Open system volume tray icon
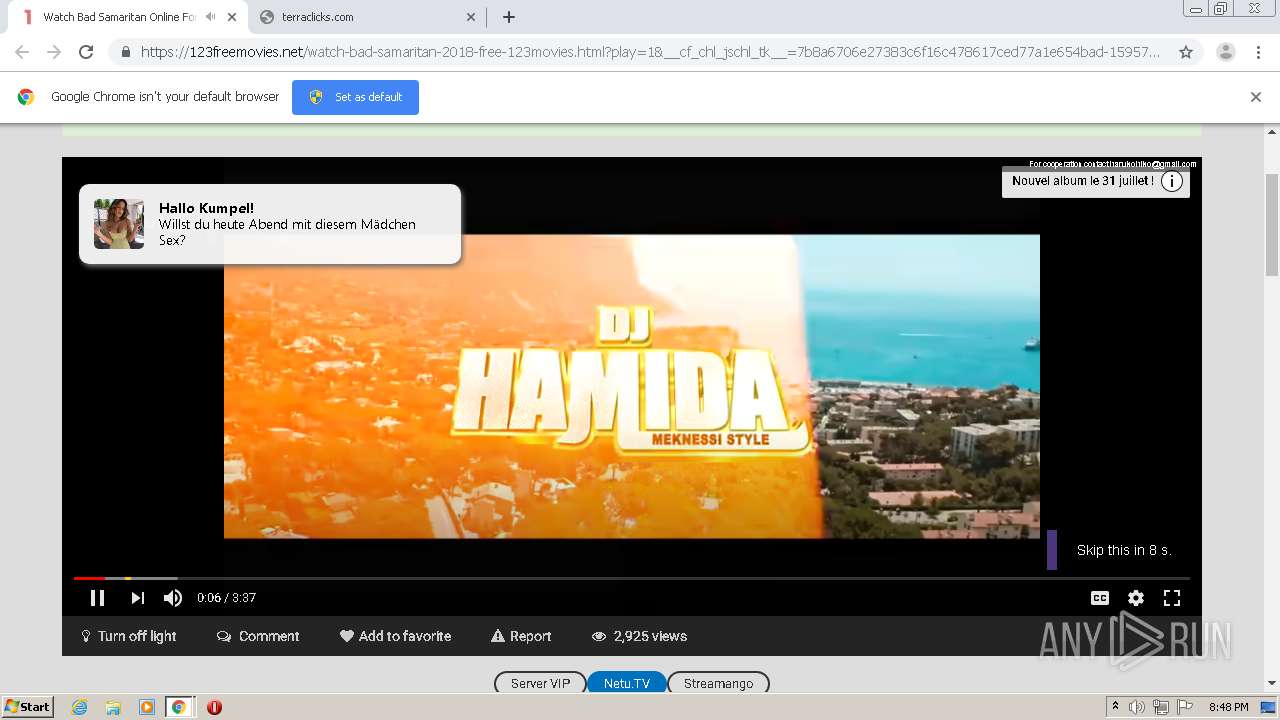This screenshot has height=720, width=1280. point(1137,707)
